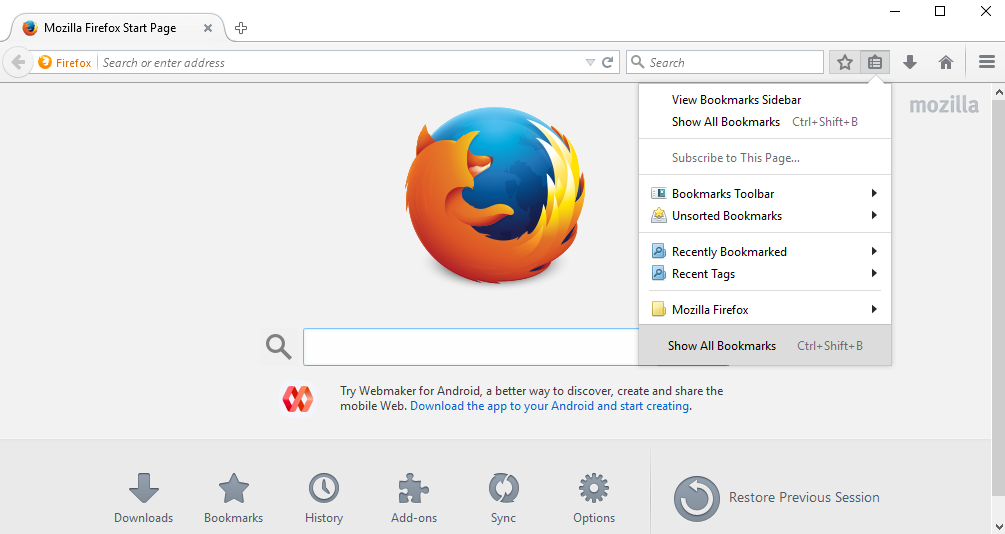Open the hamburger menu button
Viewport: 1005px width, 534px height.
click(987, 62)
